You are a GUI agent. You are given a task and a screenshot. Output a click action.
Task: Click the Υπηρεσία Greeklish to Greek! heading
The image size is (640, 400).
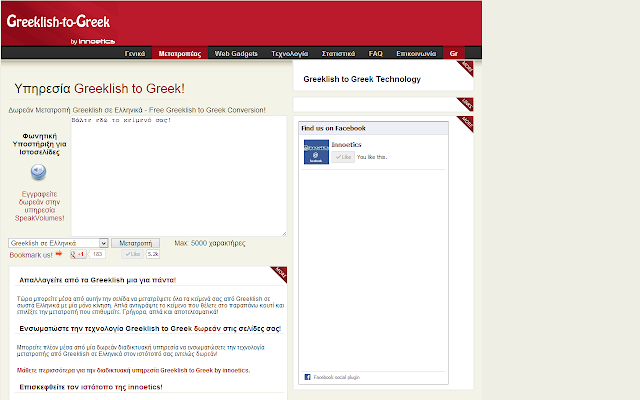(100, 89)
